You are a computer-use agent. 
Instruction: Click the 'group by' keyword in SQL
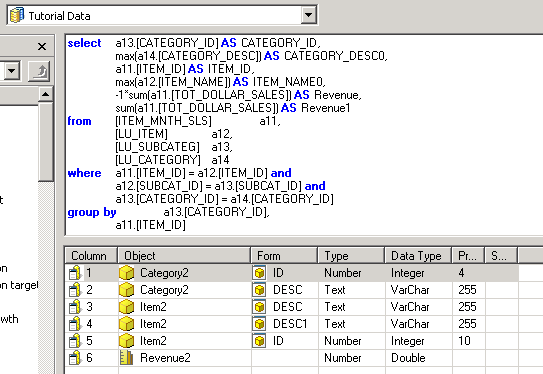(x=92, y=212)
